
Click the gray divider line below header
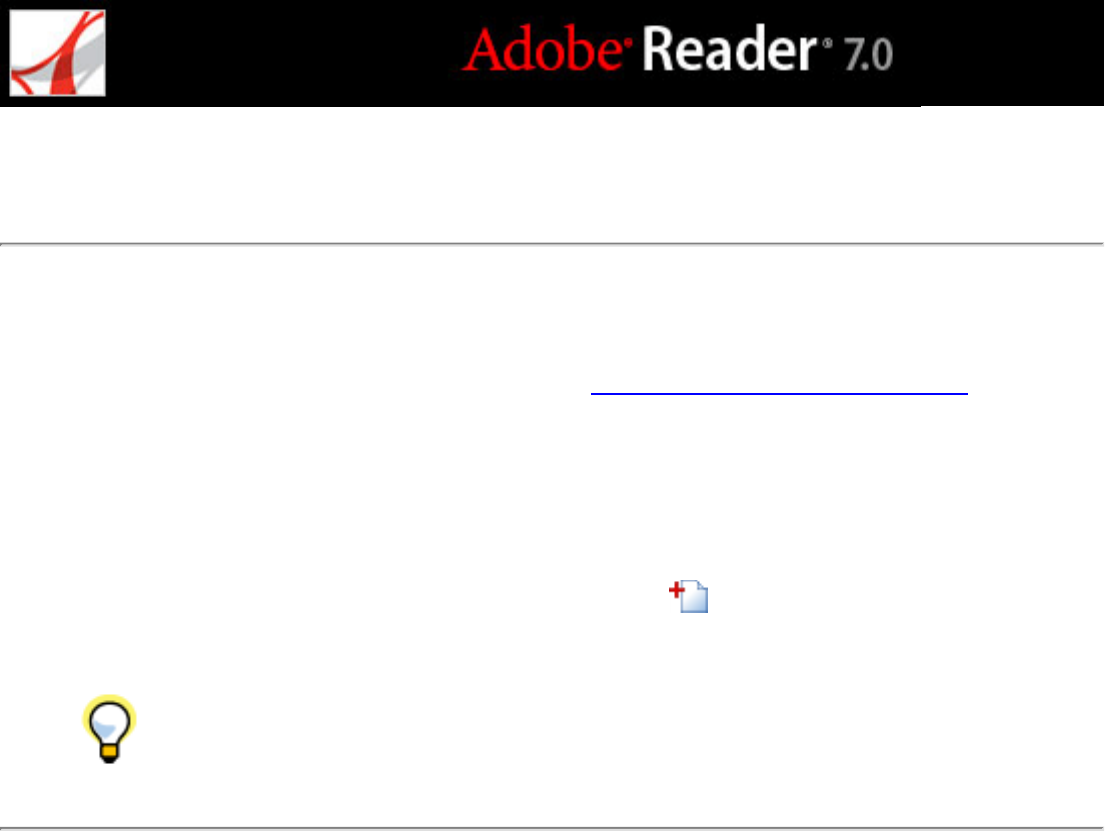[x=552, y=244]
